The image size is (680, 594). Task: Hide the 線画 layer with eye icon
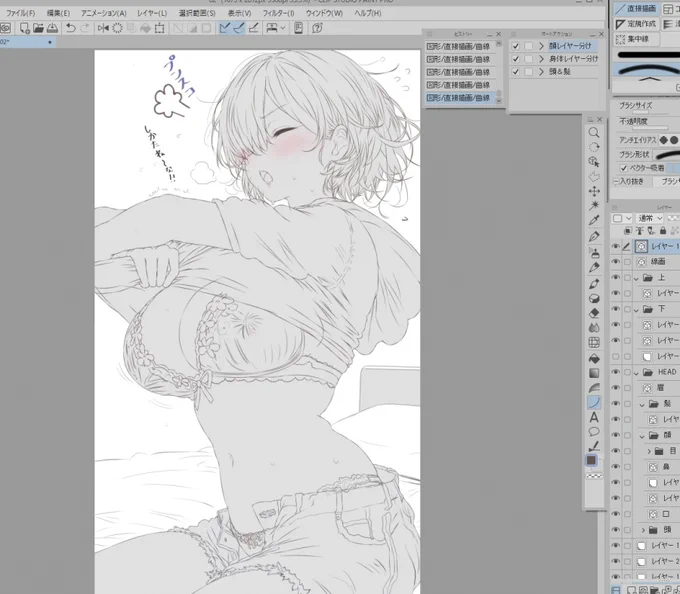click(x=615, y=262)
